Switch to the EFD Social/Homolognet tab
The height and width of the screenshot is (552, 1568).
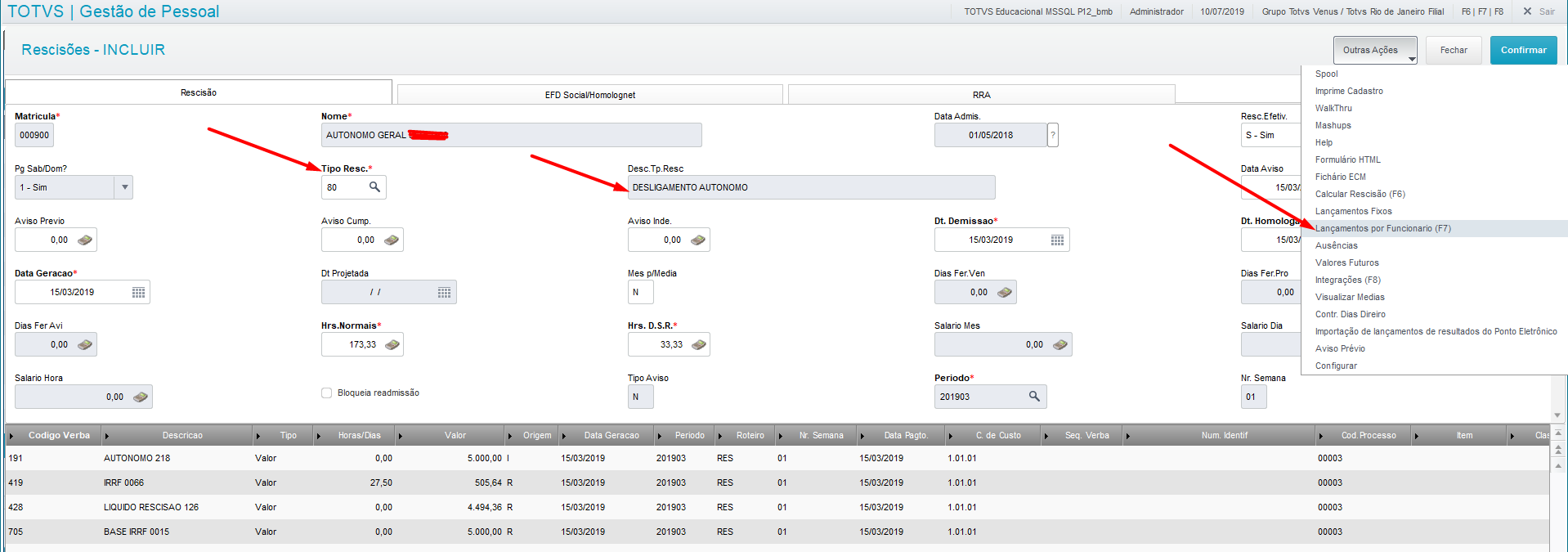(590, 95)
